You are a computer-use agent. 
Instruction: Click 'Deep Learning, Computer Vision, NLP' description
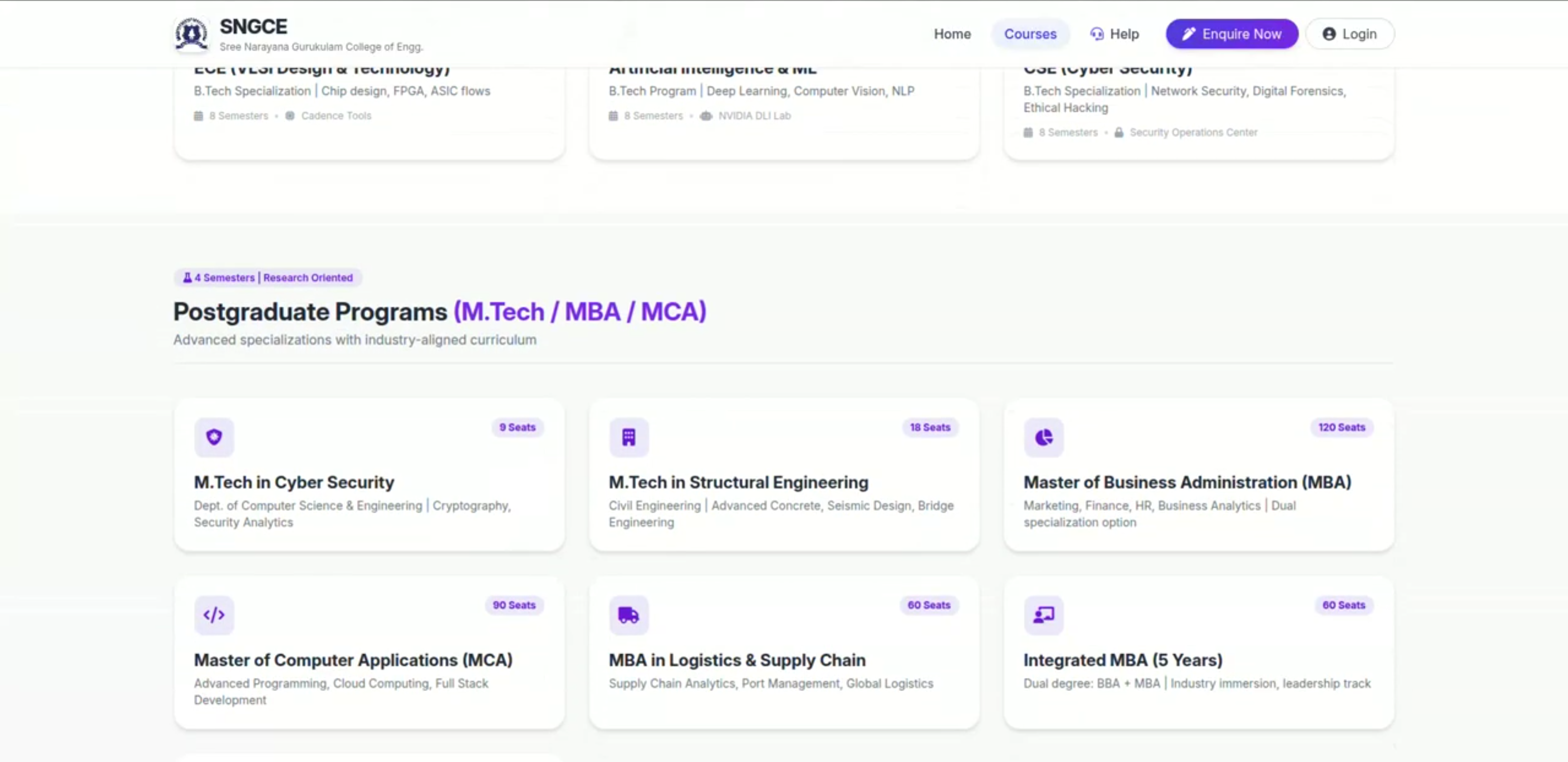tap(810, 91)
